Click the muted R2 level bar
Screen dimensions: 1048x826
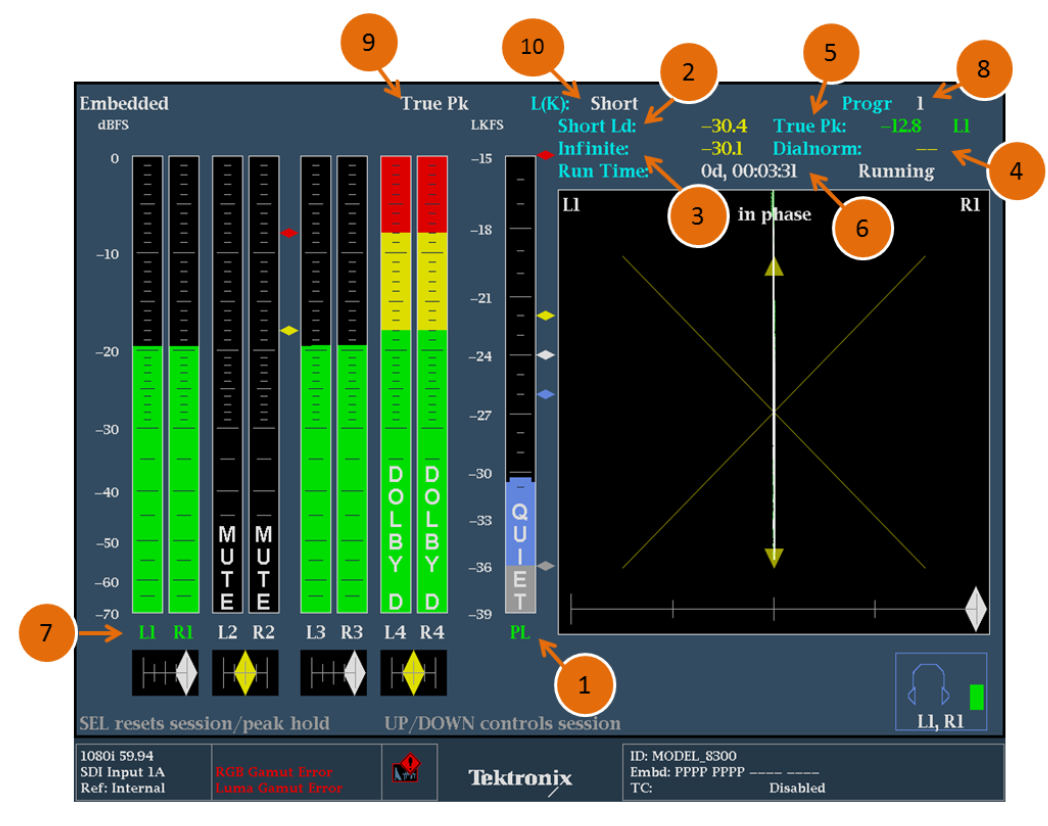pos(264,384)
